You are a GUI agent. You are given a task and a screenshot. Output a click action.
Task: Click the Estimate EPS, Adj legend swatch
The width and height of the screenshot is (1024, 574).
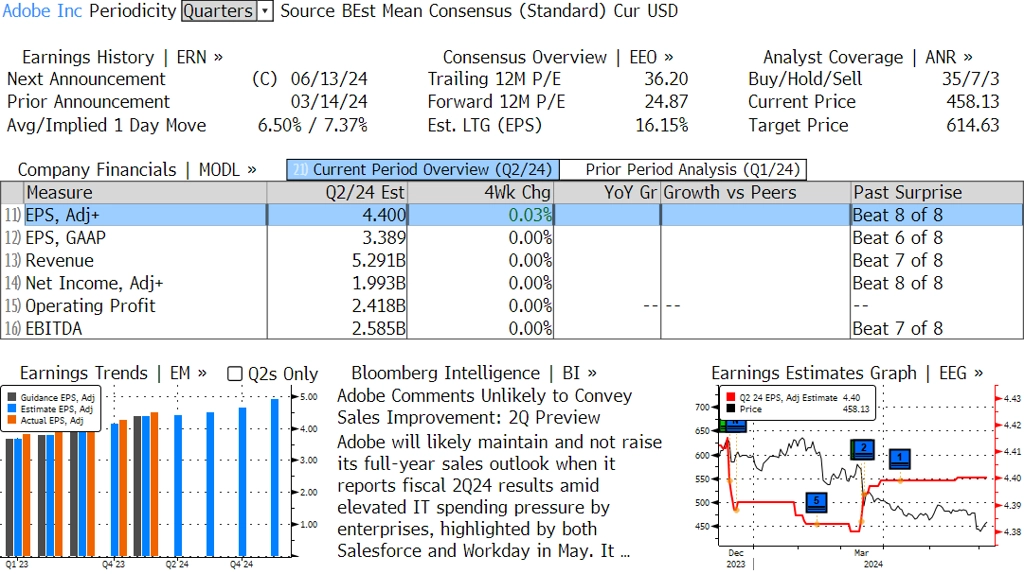(12, 409)
